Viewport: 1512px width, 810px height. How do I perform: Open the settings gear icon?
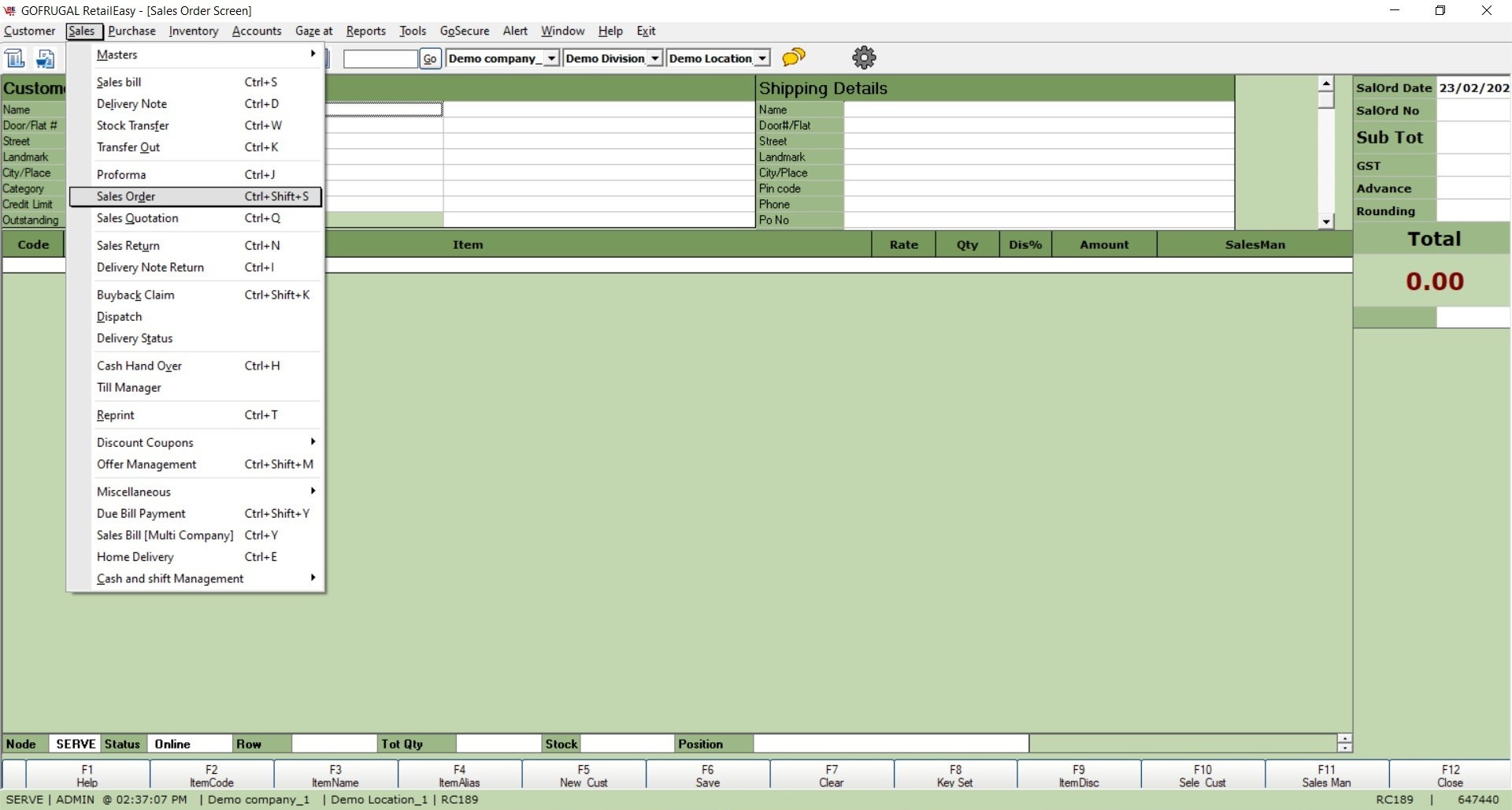[864, 58]
